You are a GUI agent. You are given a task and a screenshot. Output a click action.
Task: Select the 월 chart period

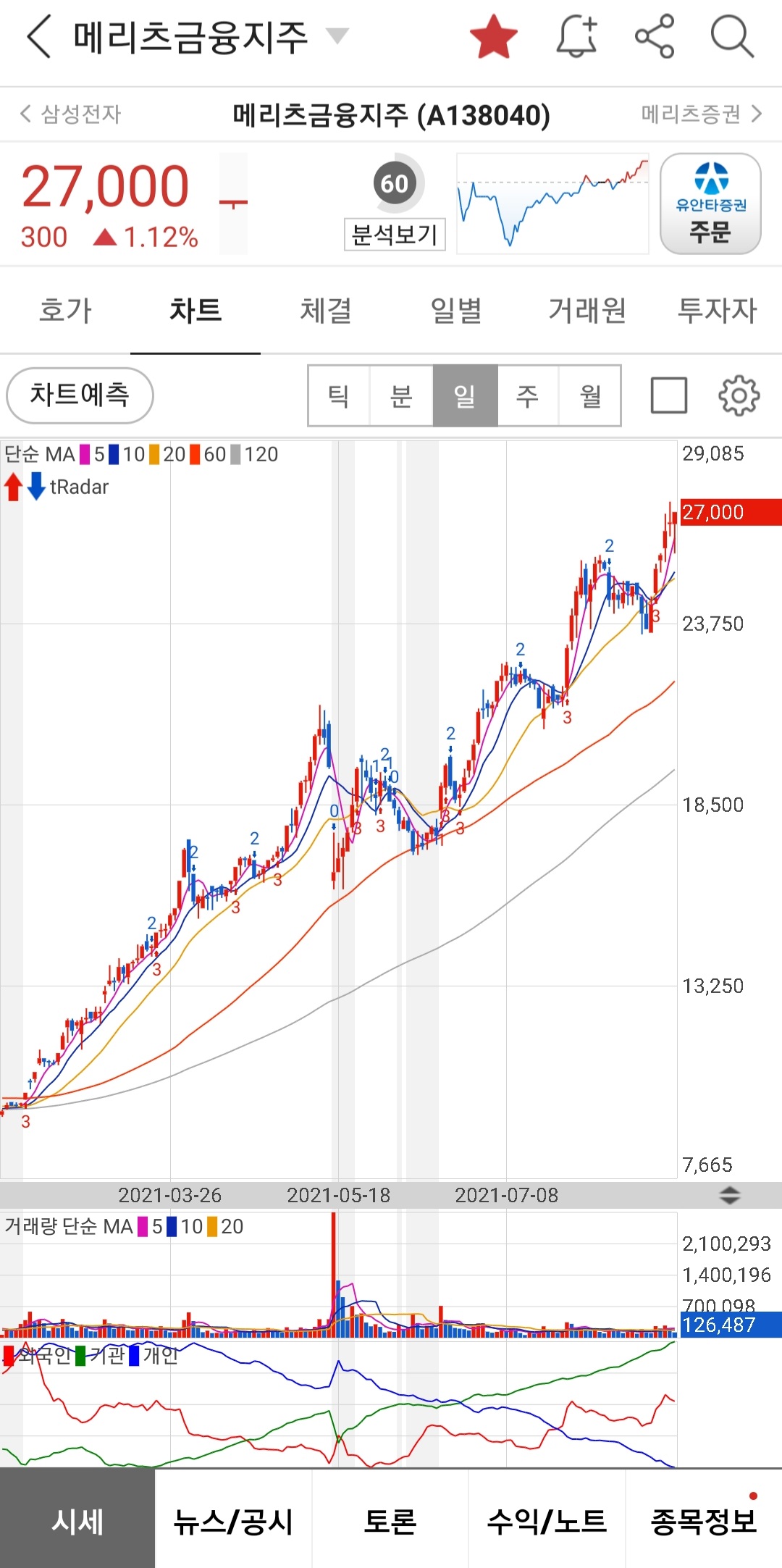tap(590, 395)
